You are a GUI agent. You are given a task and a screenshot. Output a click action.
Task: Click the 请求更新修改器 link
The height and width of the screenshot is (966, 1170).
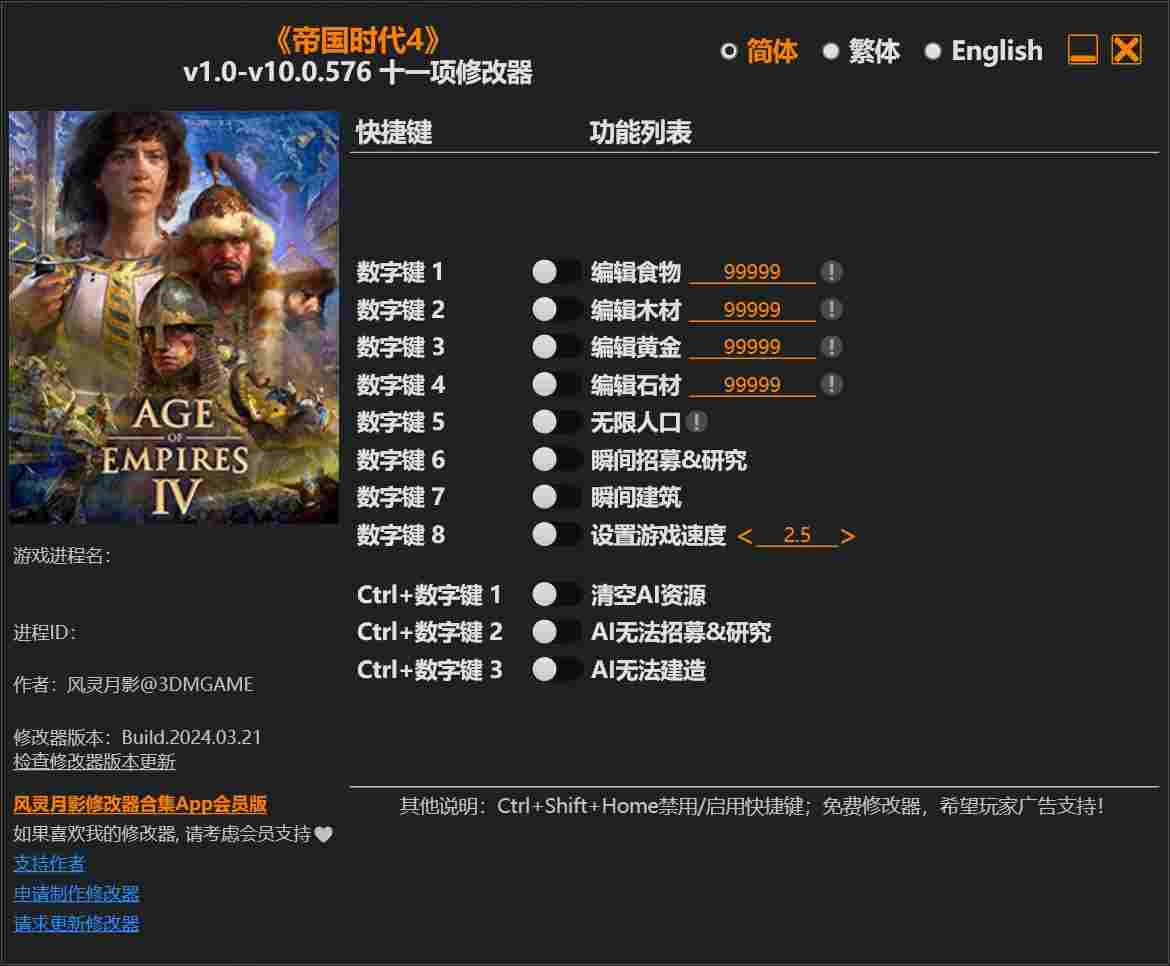(x=76, y=923)
